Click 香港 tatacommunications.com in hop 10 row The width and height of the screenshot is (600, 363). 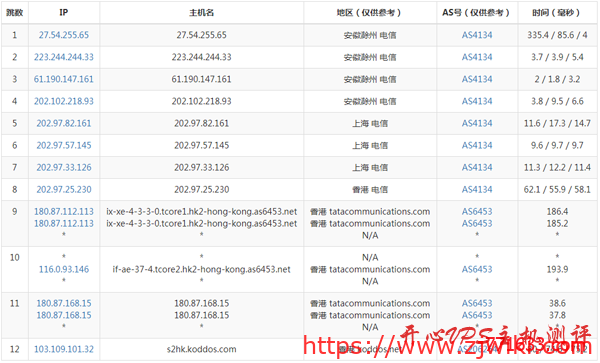click(370, 270)
